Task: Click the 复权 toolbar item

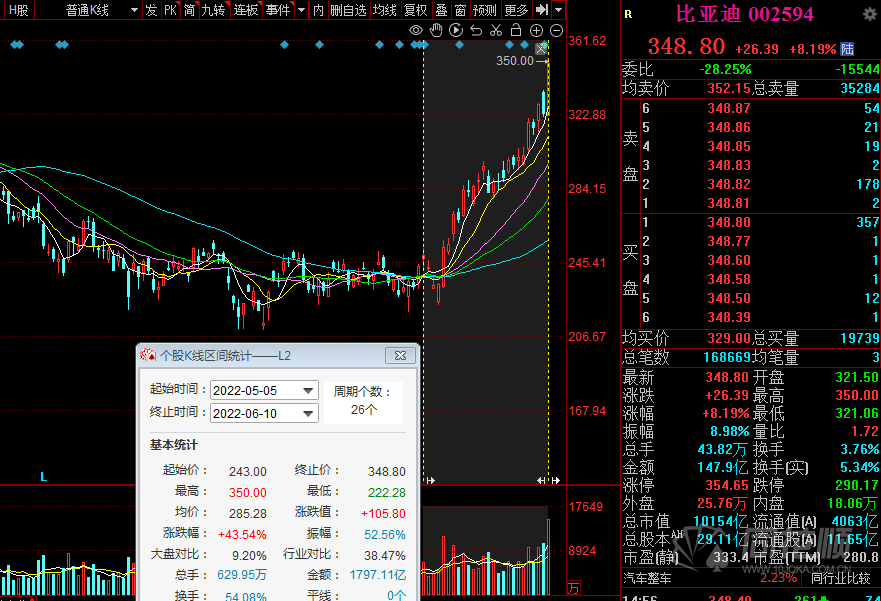Action: tap(416, 10)
